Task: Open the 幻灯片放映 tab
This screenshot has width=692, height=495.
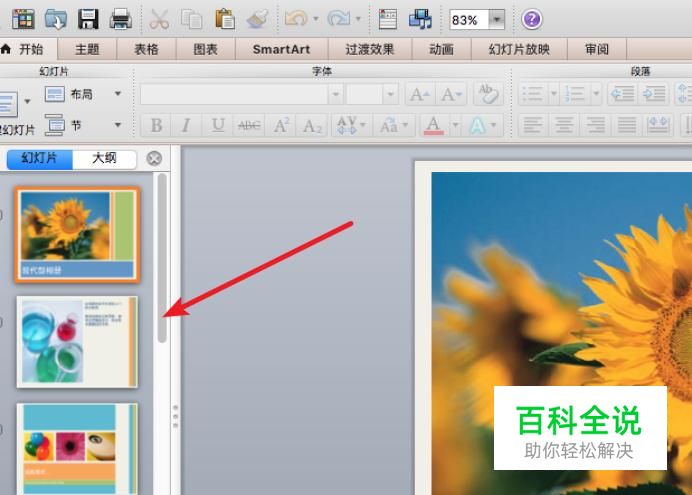Action: (519, 49)
